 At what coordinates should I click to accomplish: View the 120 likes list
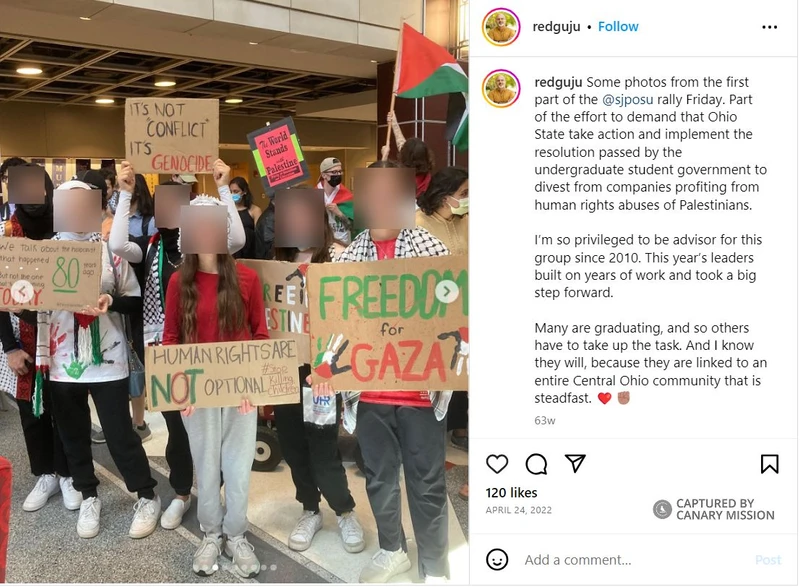pos(511,493)
